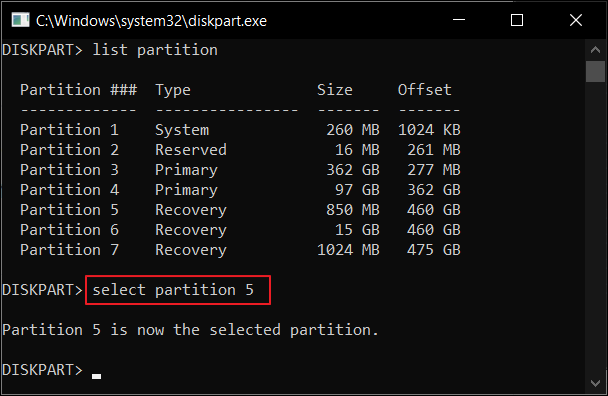The image size is (608, 396).
Task: Close the diskpart.exe window
Action: pyautogui.click(x=576, y=20)
